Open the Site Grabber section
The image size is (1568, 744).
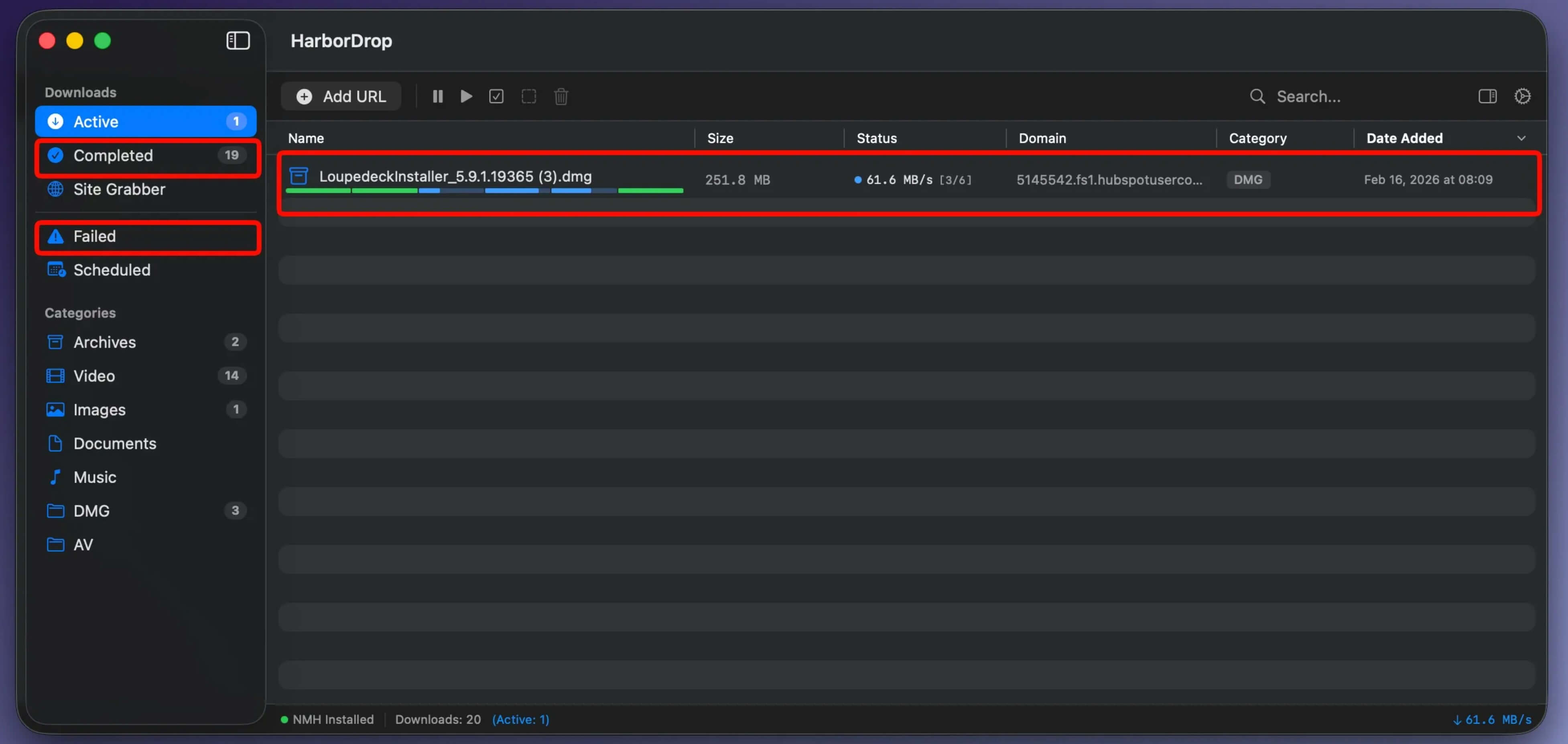(119, 189)
